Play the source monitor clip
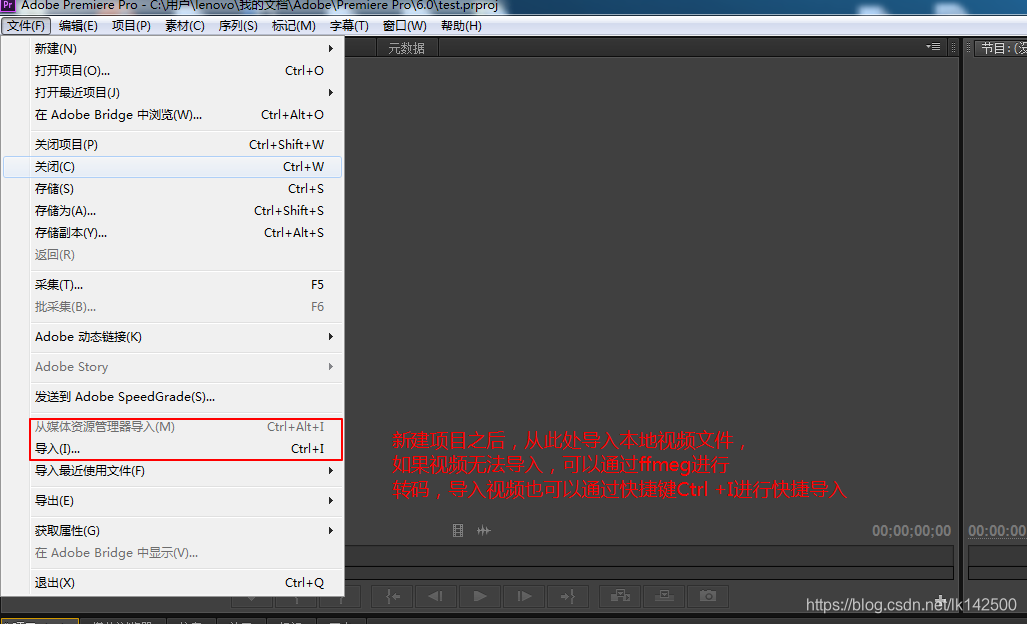 tap(479, 596)
